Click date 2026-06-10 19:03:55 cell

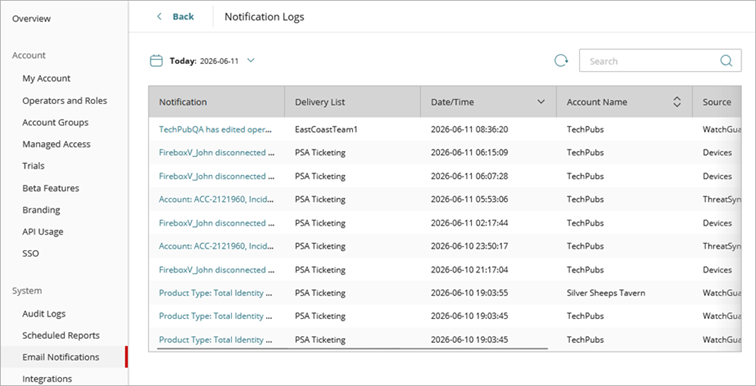click(469, 293)
